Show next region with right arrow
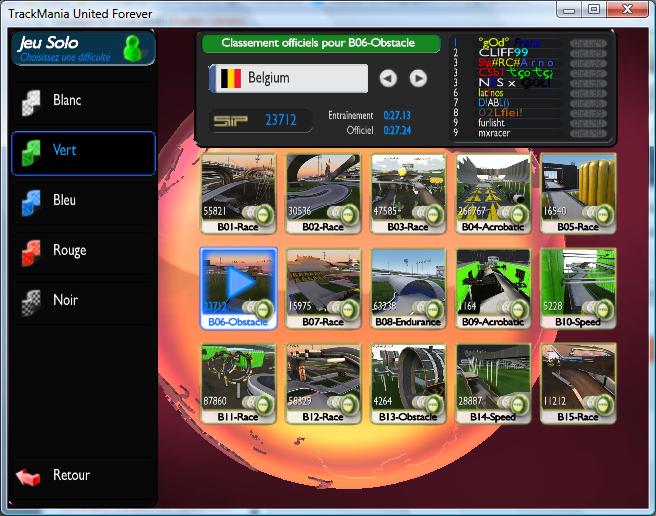The image size is (656, 516). [x=418, y=78]
